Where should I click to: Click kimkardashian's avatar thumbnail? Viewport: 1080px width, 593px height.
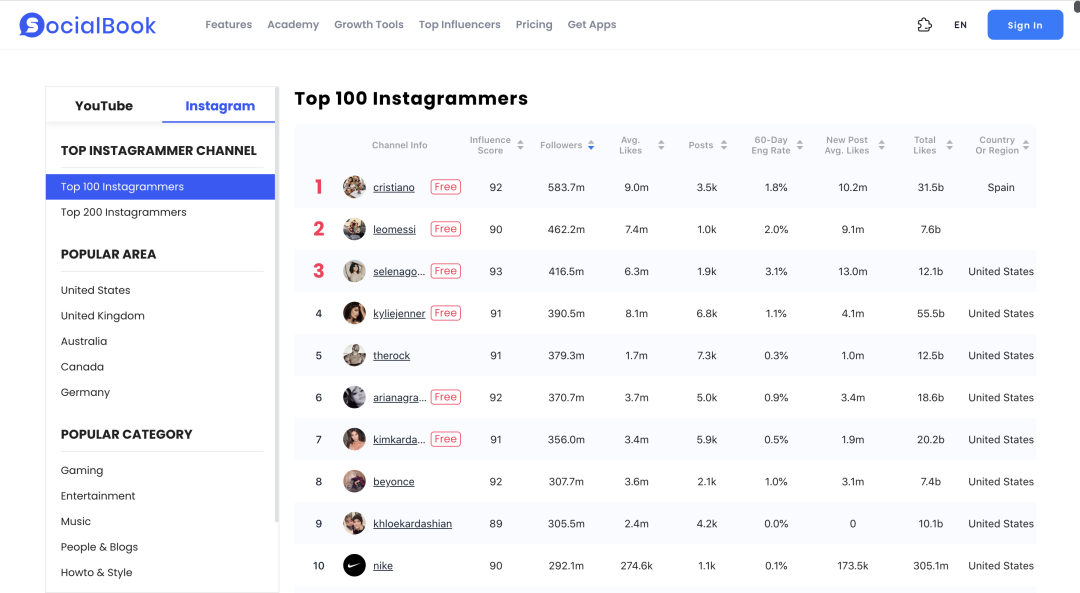pyautogui.click(x=354, y=439)
